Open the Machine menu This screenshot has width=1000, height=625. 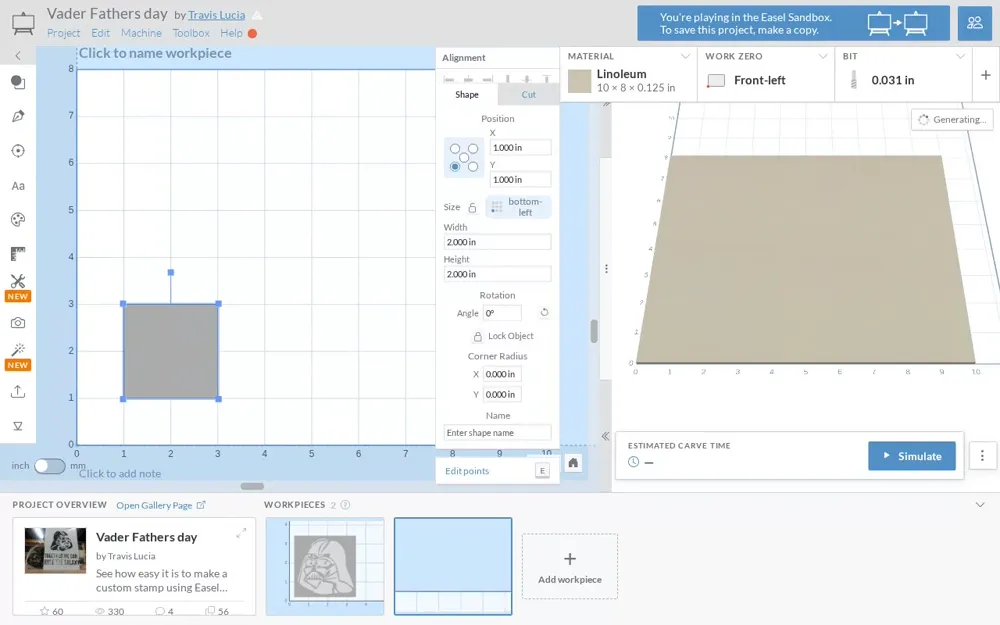141,33
